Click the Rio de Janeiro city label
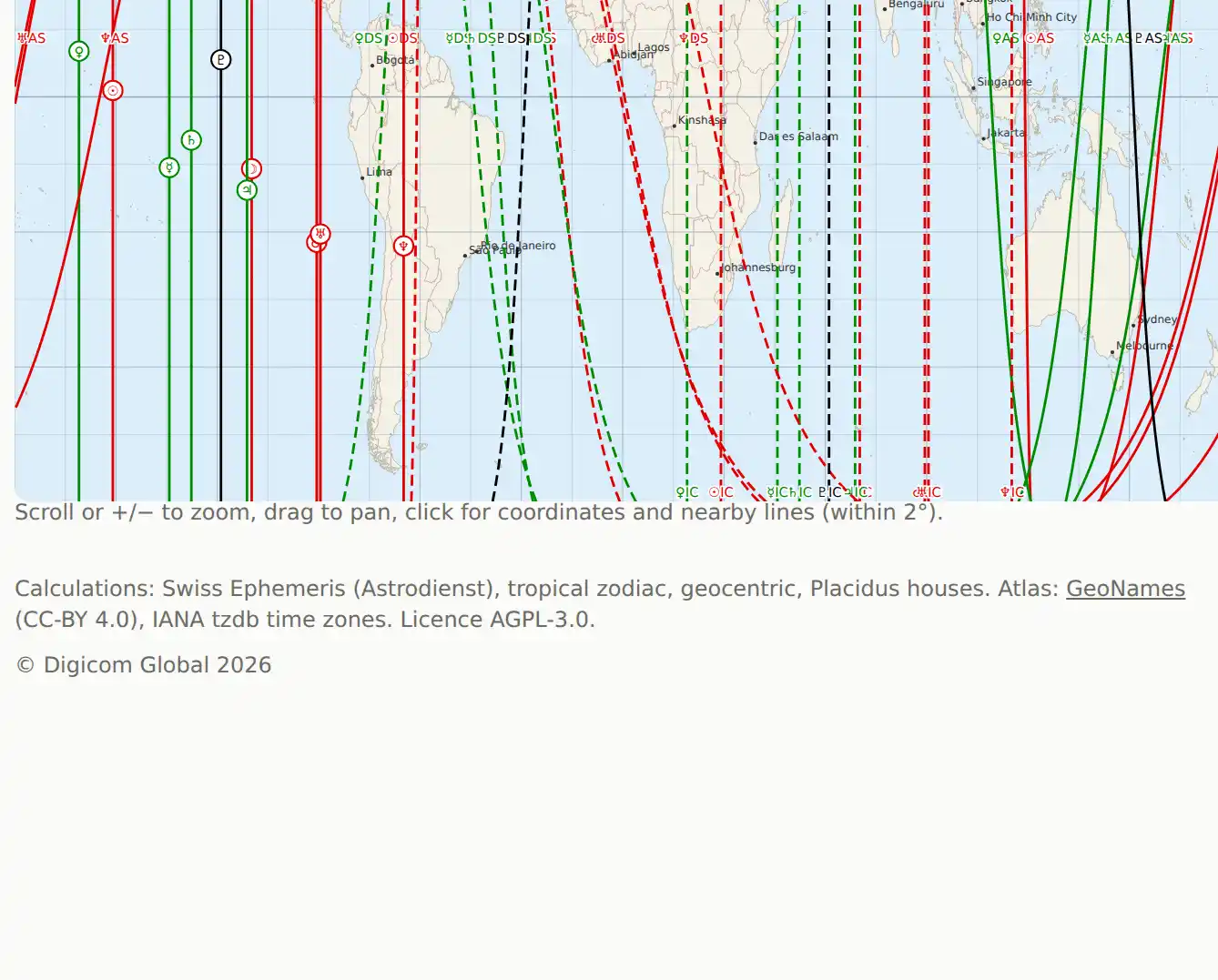Image resolution: width=1218 pixels, height=980 pixels. point(518,246)
